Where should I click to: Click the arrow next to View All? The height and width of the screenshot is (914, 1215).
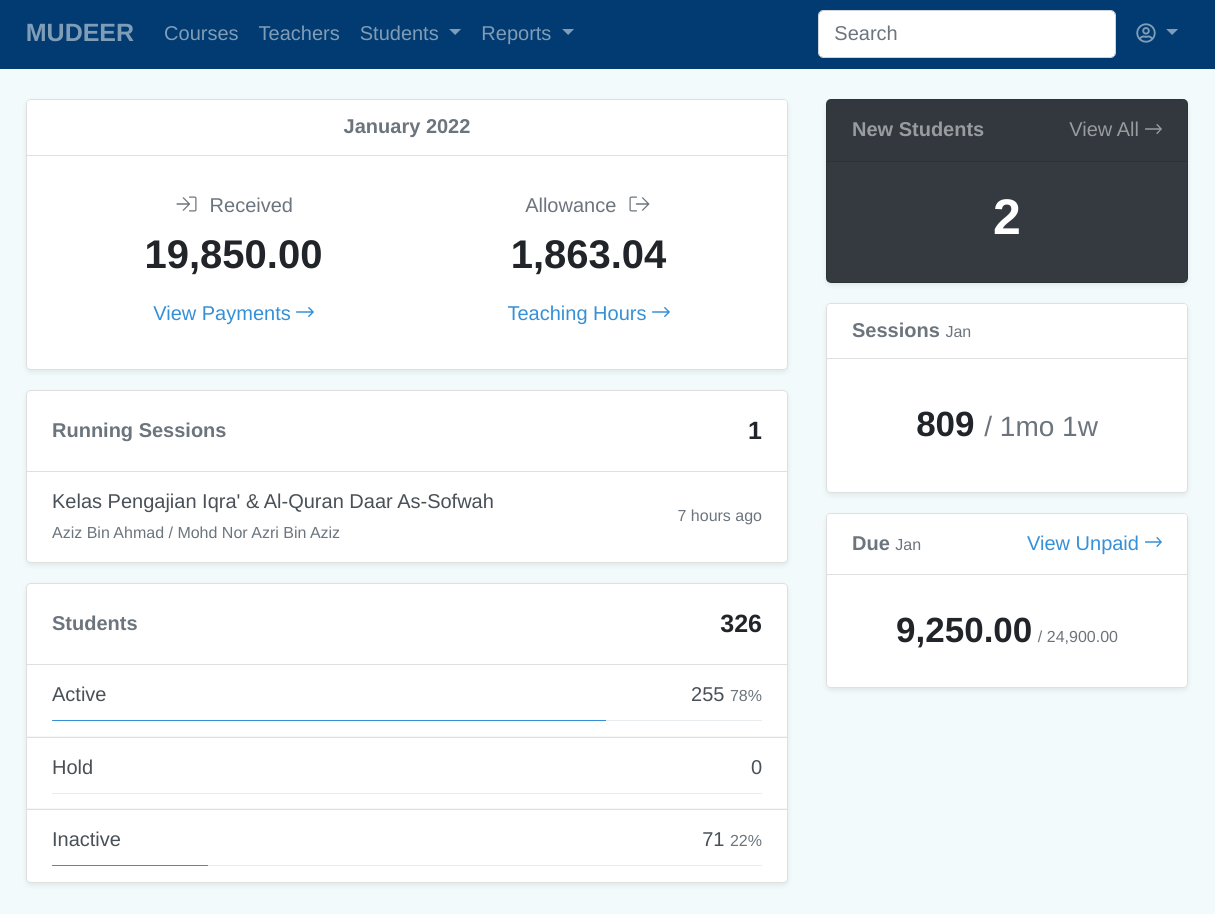(1154, 129)
